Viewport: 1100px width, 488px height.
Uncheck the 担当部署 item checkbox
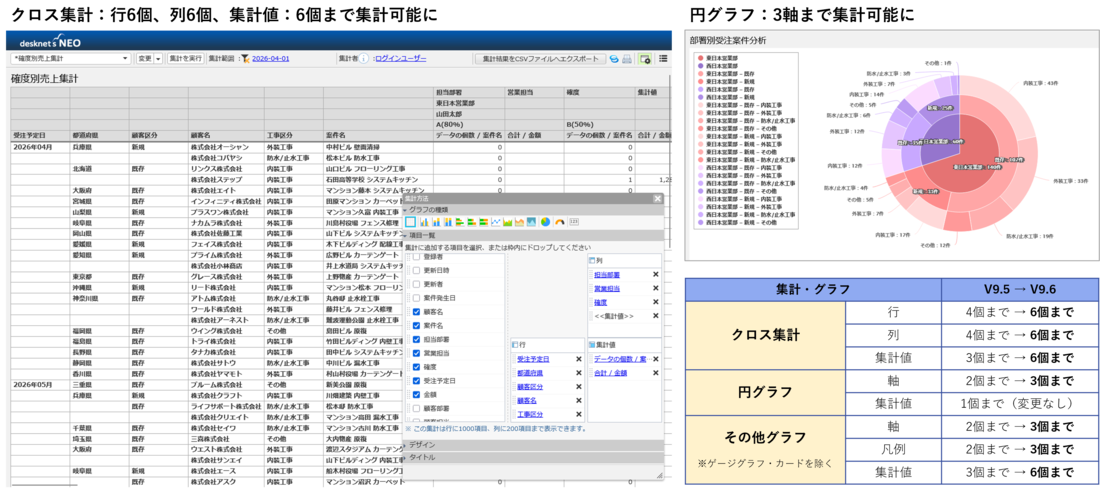[416, 340]
